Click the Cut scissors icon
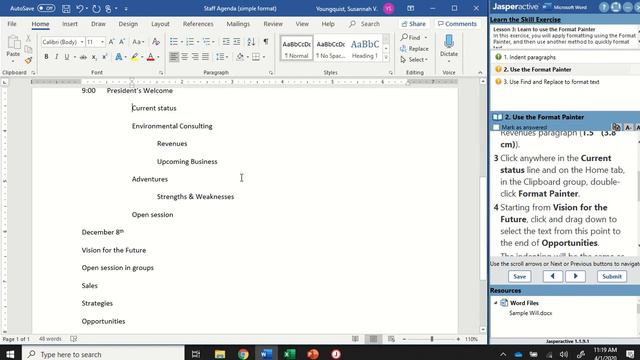640x360 pixels. pos(28,38)
